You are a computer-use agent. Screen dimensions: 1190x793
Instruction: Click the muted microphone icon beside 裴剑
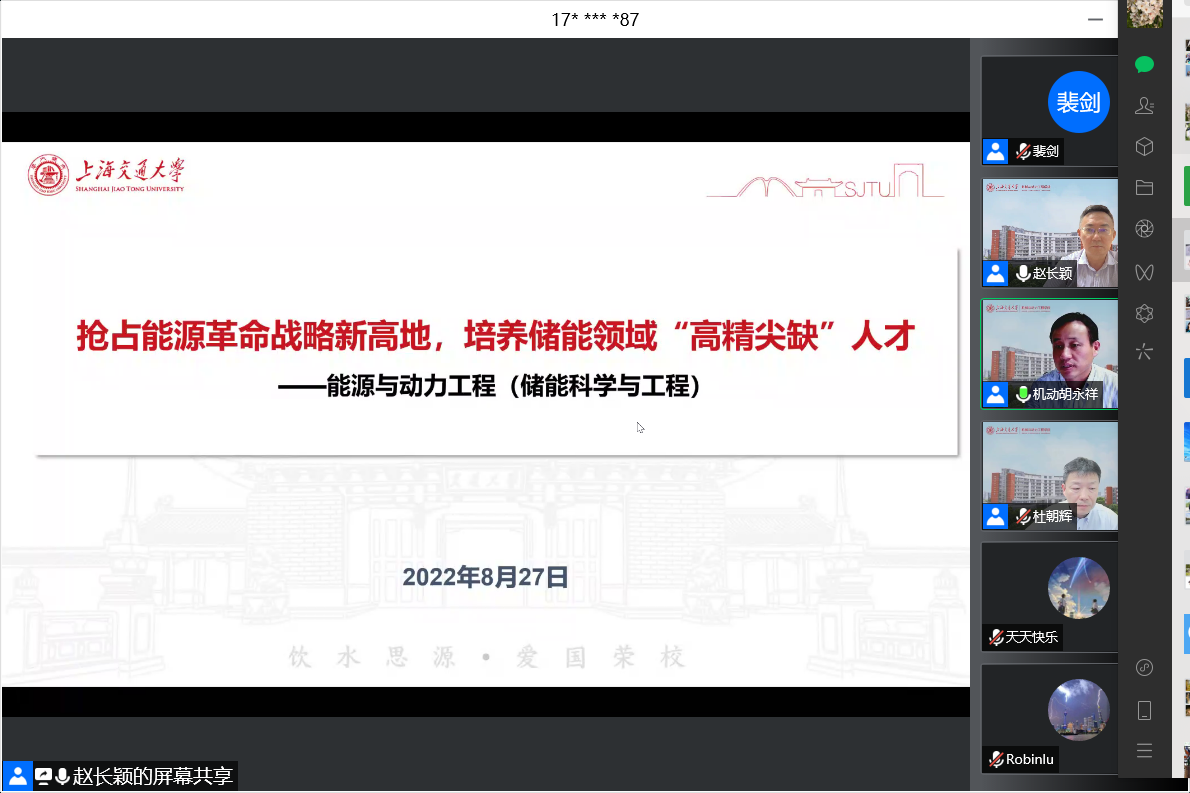point(1023,152)
